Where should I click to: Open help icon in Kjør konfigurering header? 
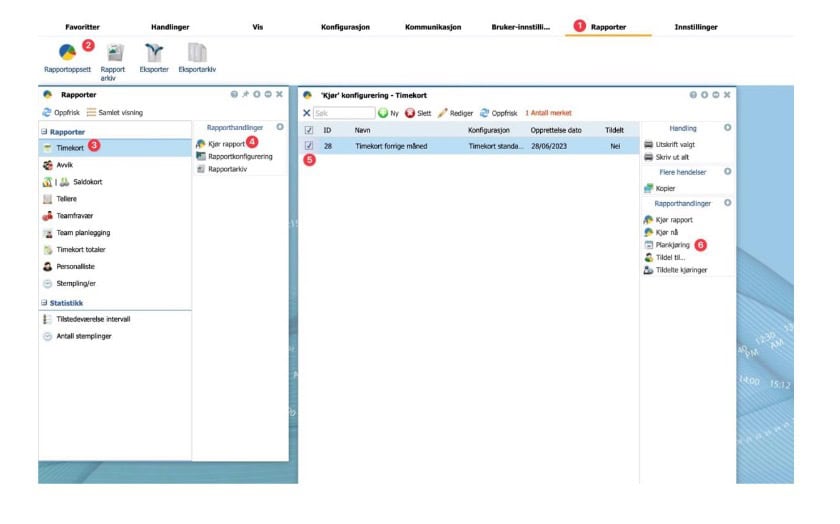click(x=693, y=95)
